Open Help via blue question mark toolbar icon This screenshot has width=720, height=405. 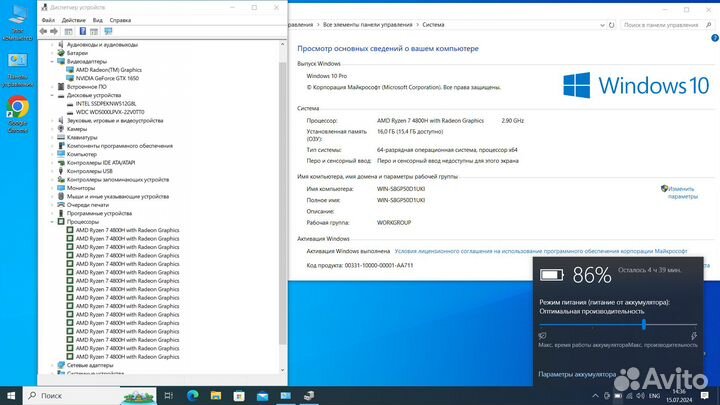(83, 31)
